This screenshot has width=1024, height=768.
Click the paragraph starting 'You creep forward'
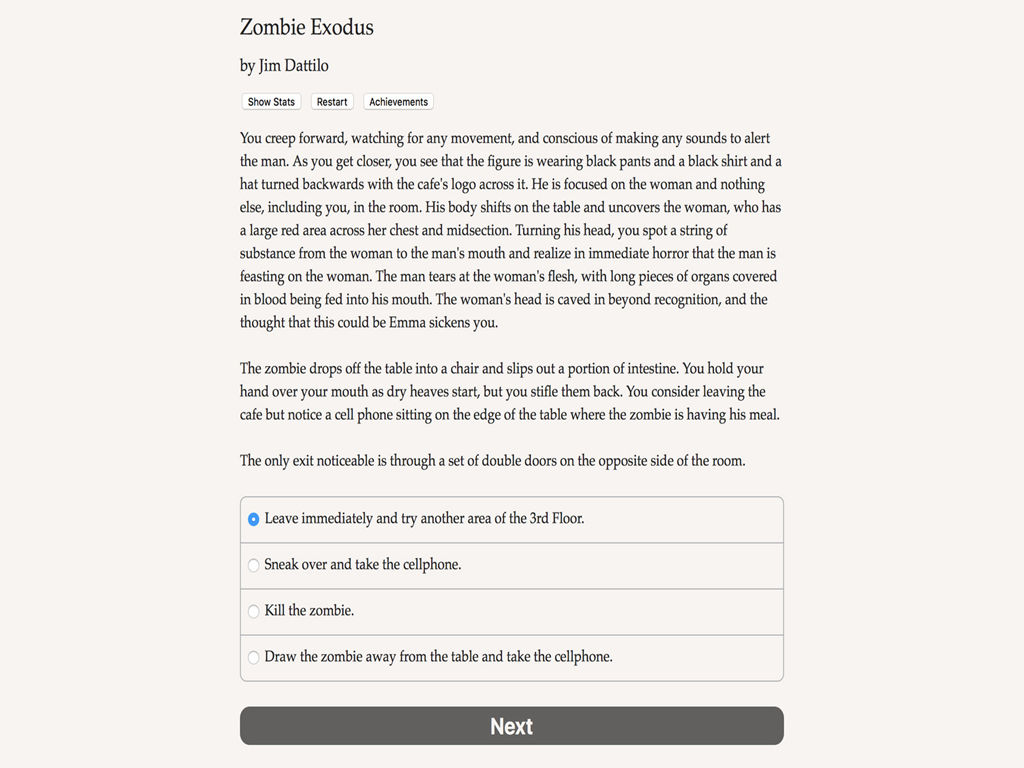click(x=511, y=230)
